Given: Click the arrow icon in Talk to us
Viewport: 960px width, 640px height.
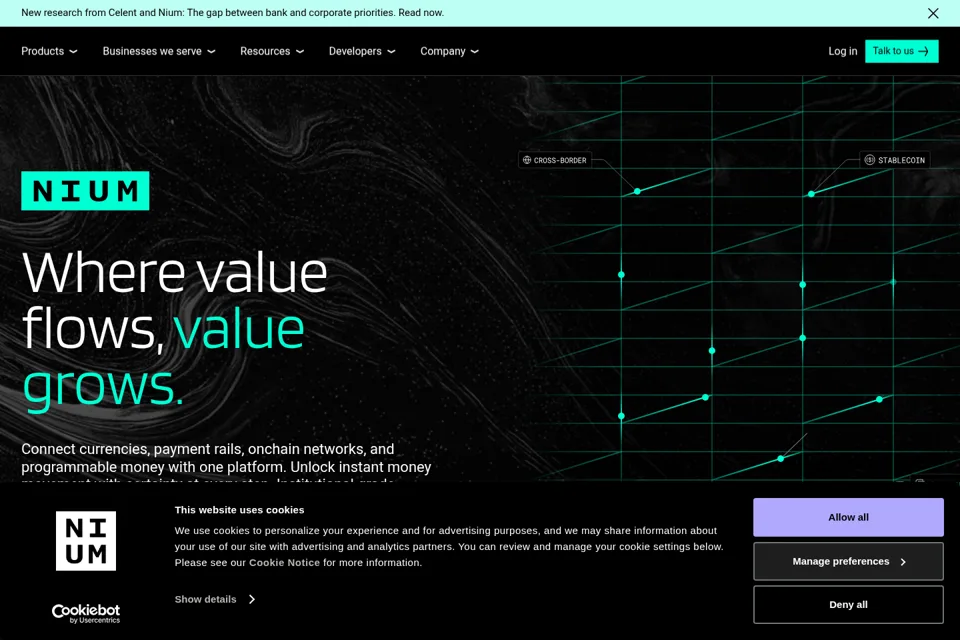Looking at the screenshot, I should click(923, 51).
